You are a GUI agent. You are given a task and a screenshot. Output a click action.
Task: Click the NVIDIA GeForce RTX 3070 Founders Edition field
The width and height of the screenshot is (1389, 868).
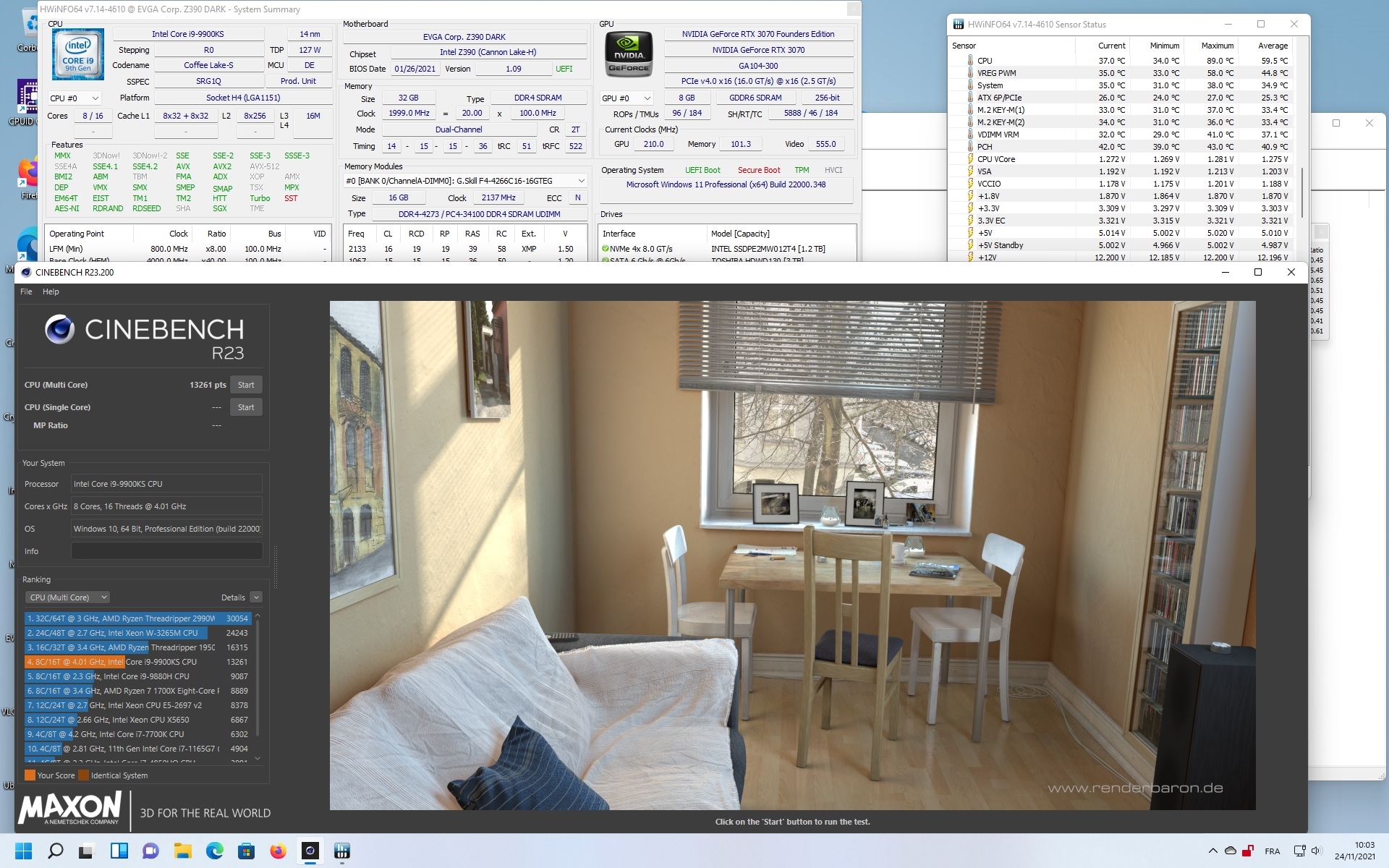point(758,34)
